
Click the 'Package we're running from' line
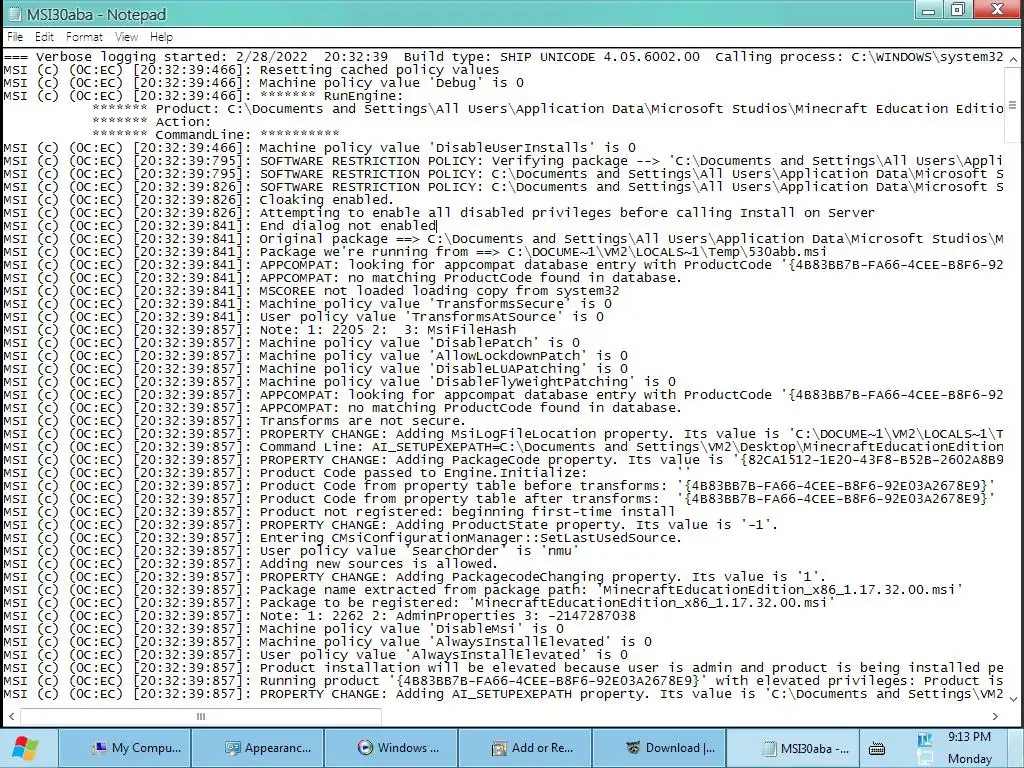415,252
